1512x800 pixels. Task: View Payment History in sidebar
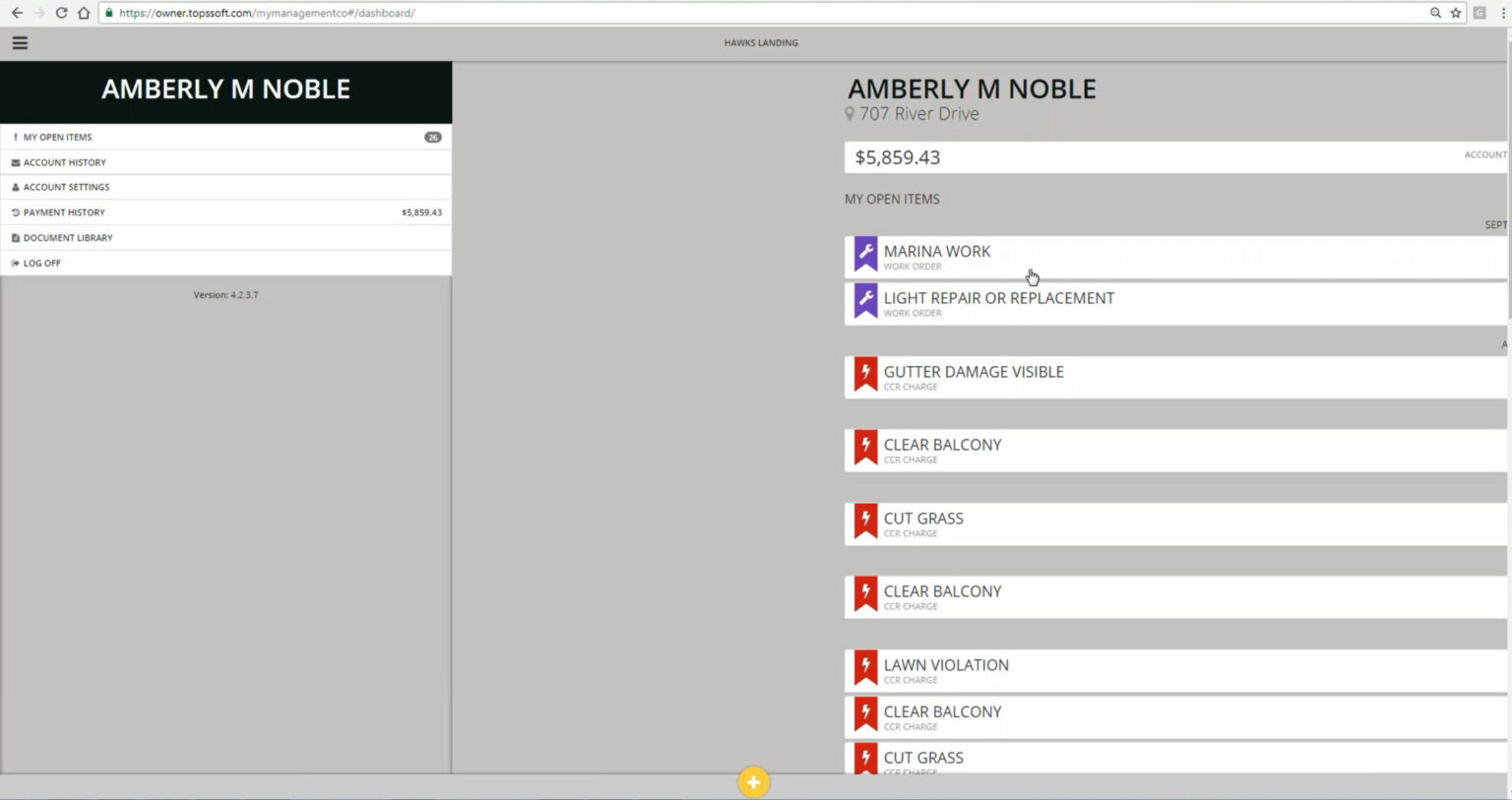tap(64, 213)
